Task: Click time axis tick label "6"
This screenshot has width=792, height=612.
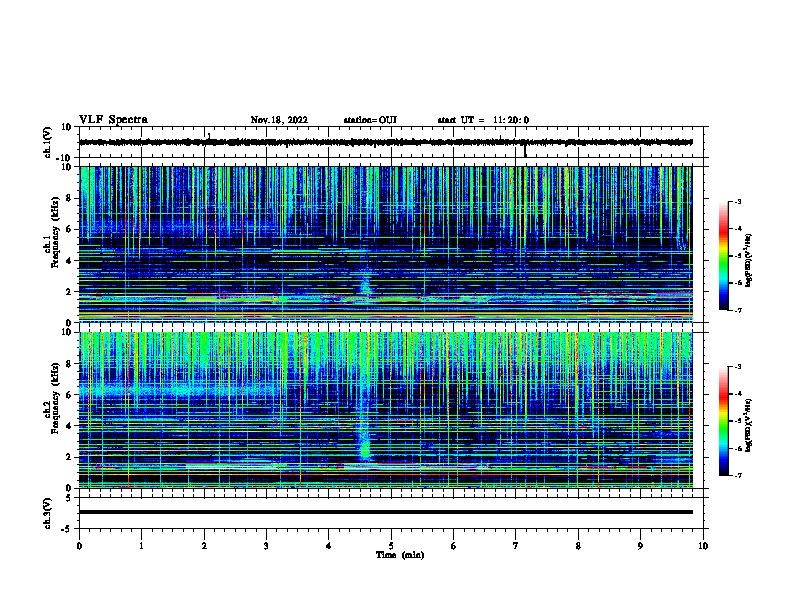Action: 454,546
